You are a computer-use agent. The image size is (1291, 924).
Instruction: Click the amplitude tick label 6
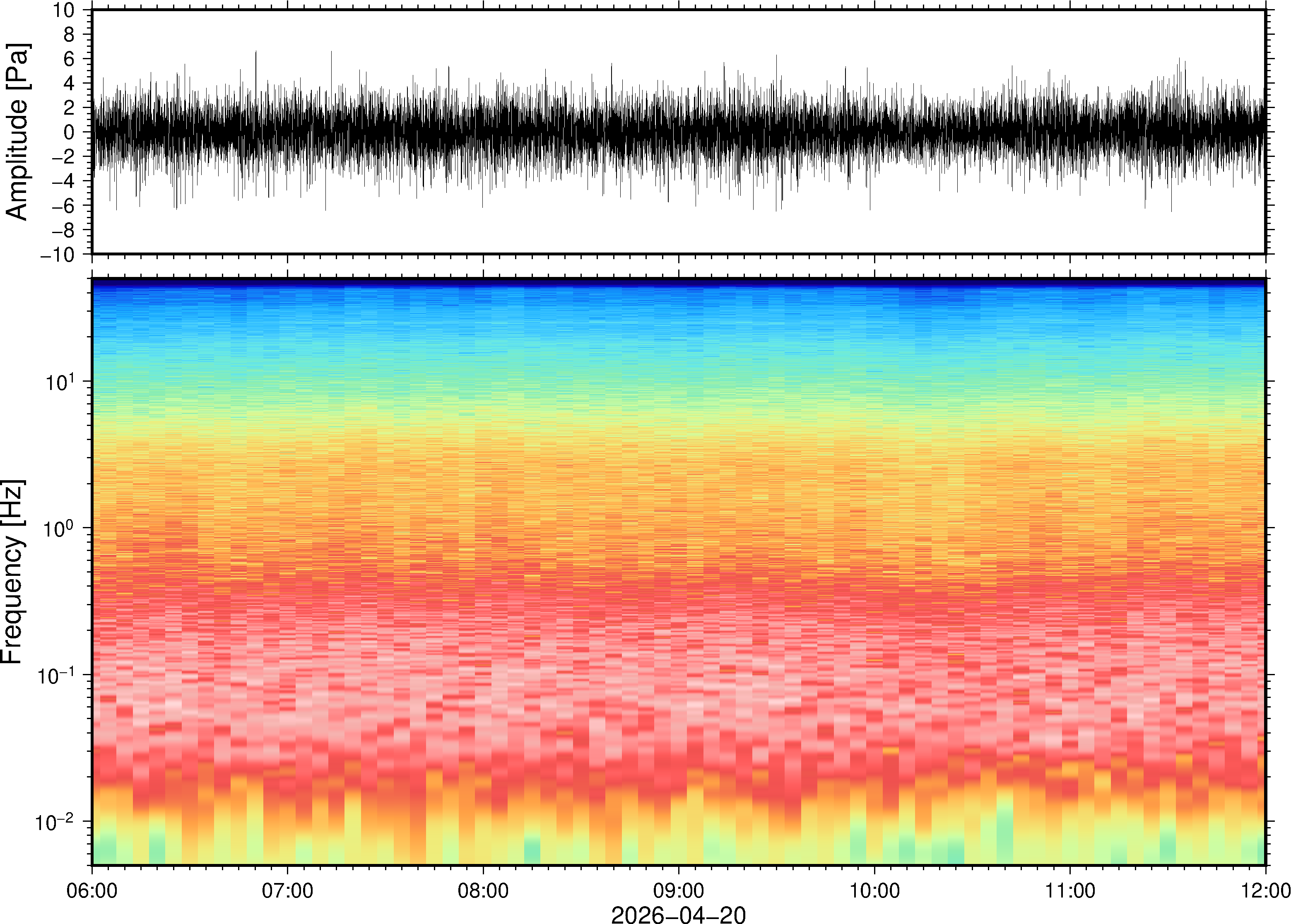pos(70,59)
